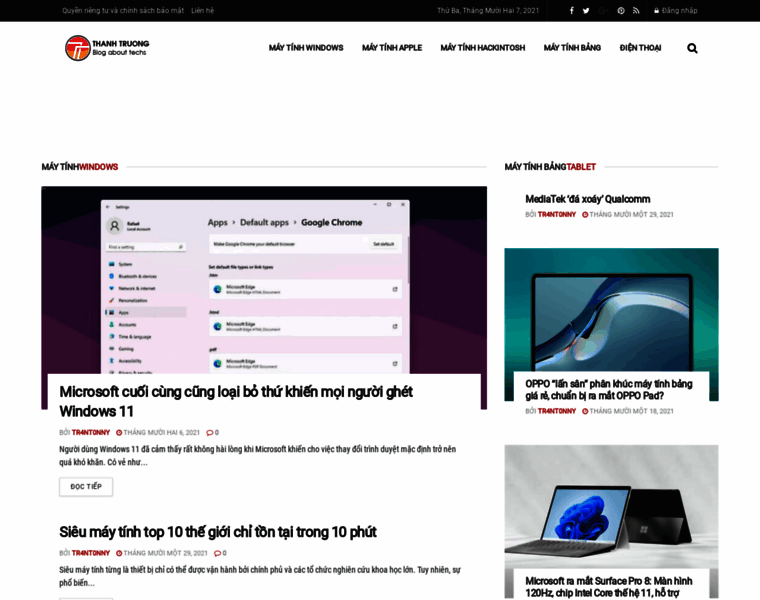Click the Đăng nhập login link
The height and width of the screenshot is (600, 760).
(676, 11)
